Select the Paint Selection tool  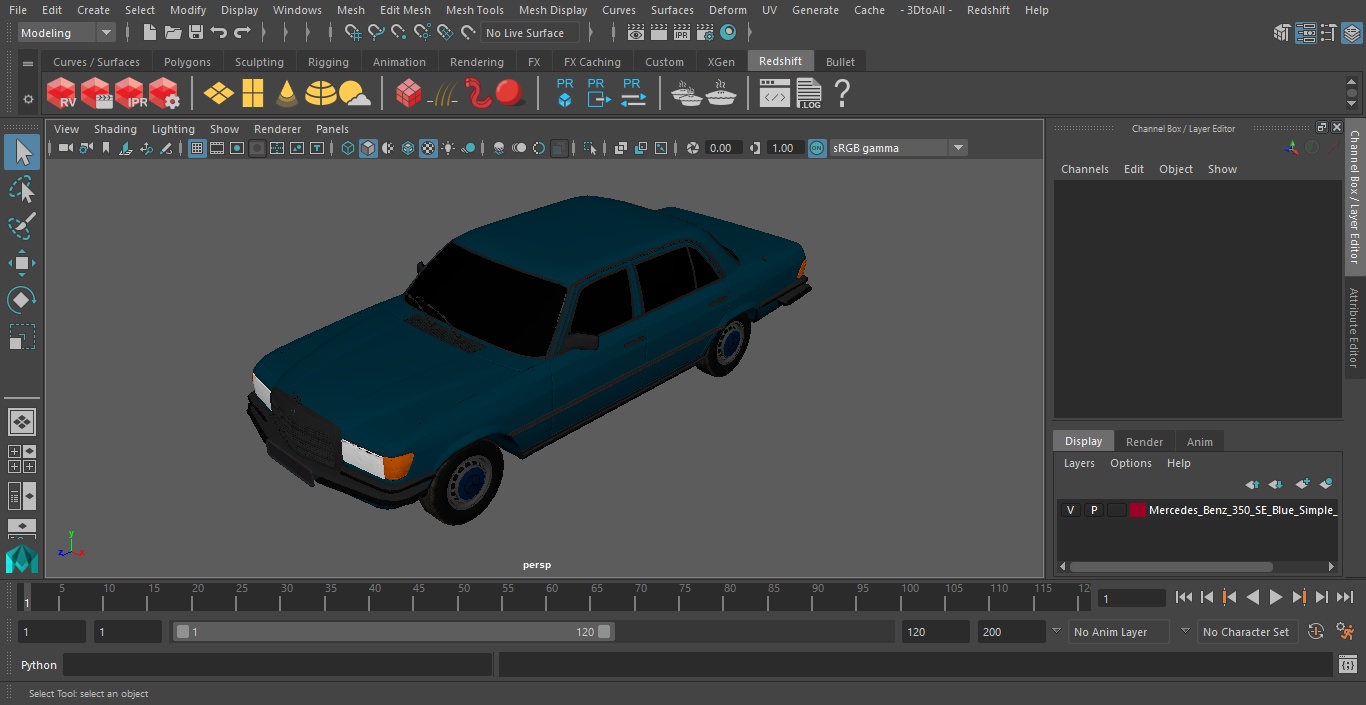(x=22, y=226)
